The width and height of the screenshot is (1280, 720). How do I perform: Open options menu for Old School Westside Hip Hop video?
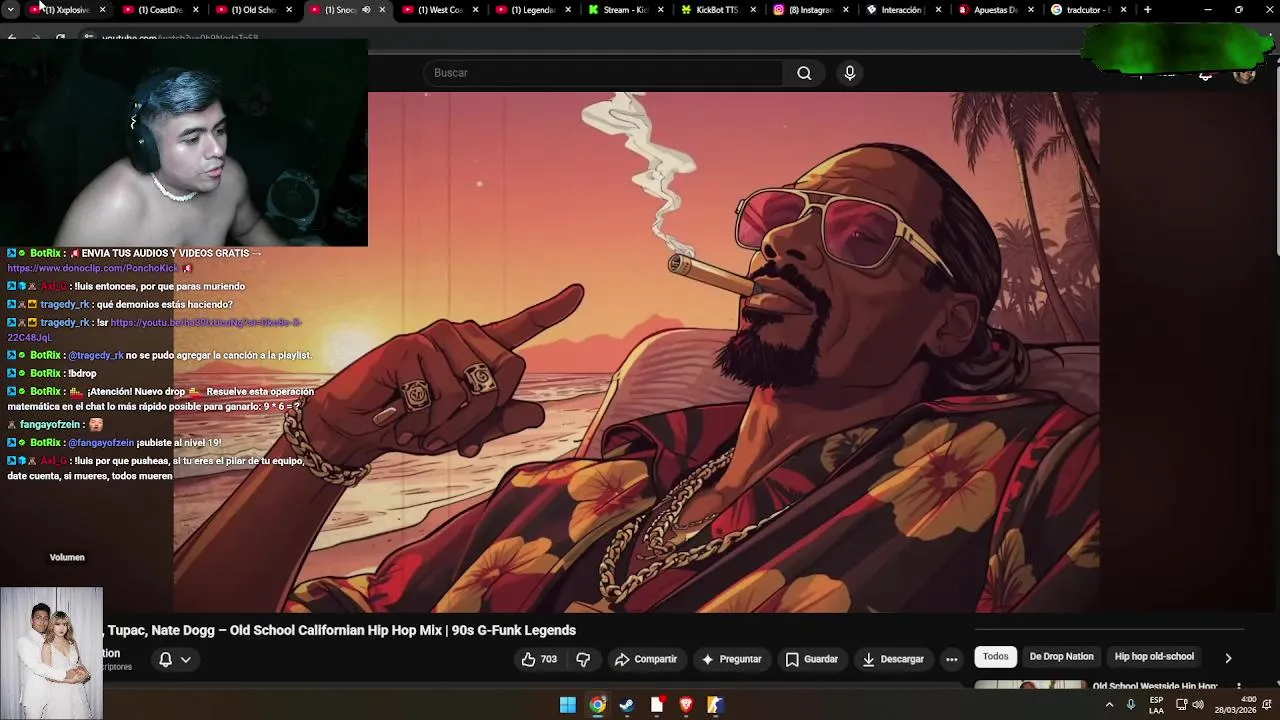(1239, 687)
